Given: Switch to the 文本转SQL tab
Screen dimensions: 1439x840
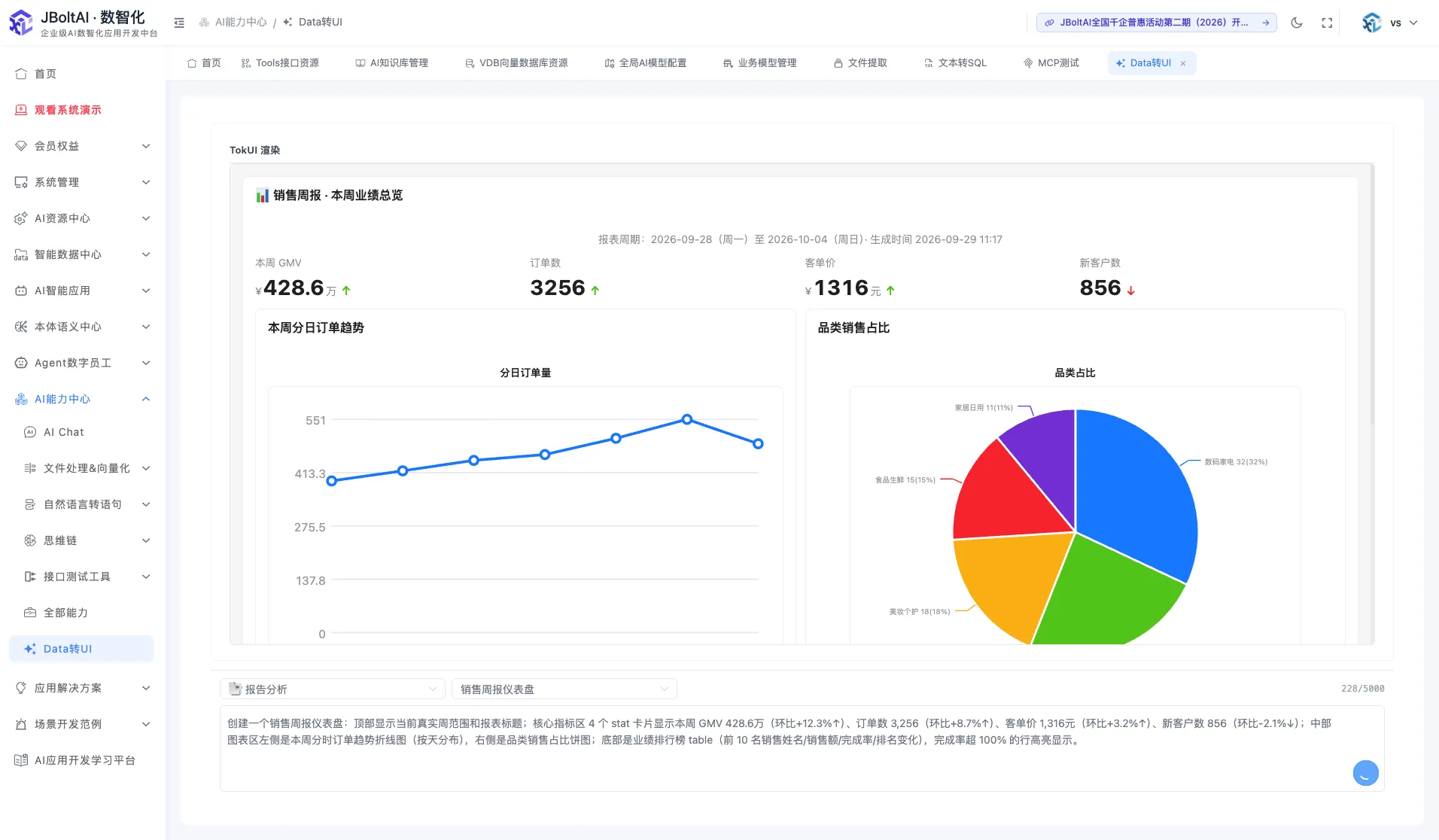Looking at the screenshot, I should (955, 63).
